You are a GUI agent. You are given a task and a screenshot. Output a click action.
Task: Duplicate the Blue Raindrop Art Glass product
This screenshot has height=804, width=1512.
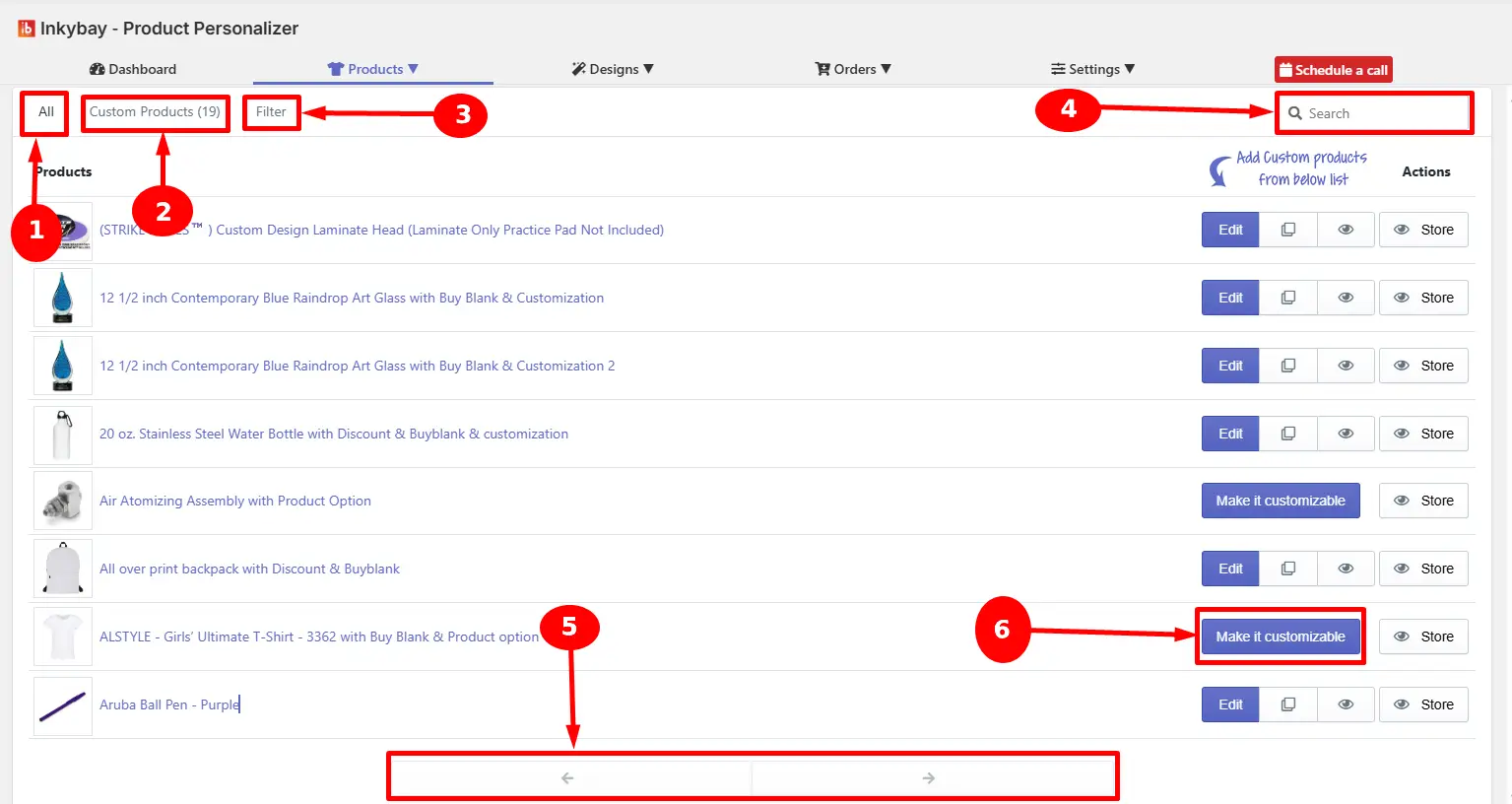1287,298
